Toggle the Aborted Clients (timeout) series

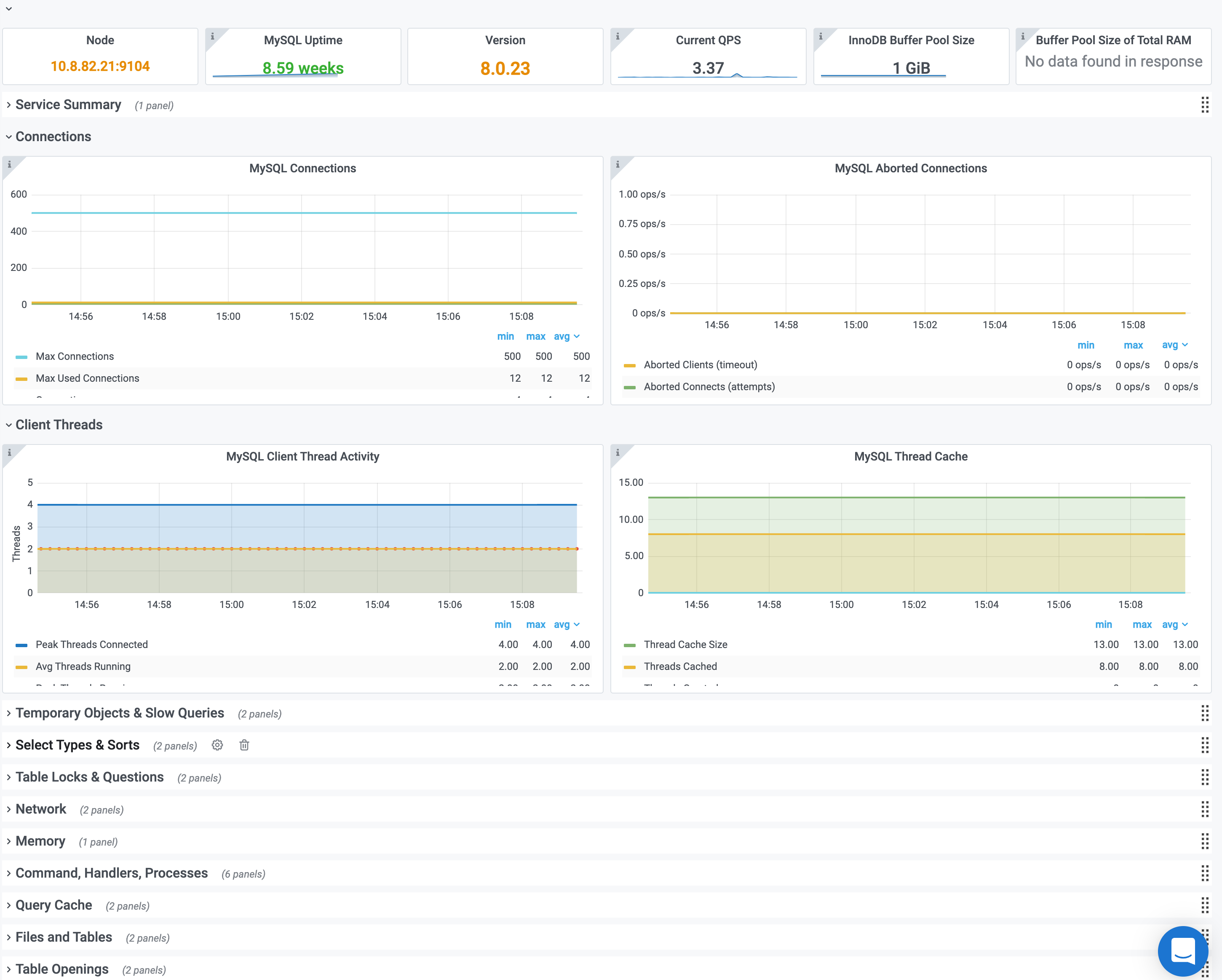701,364
